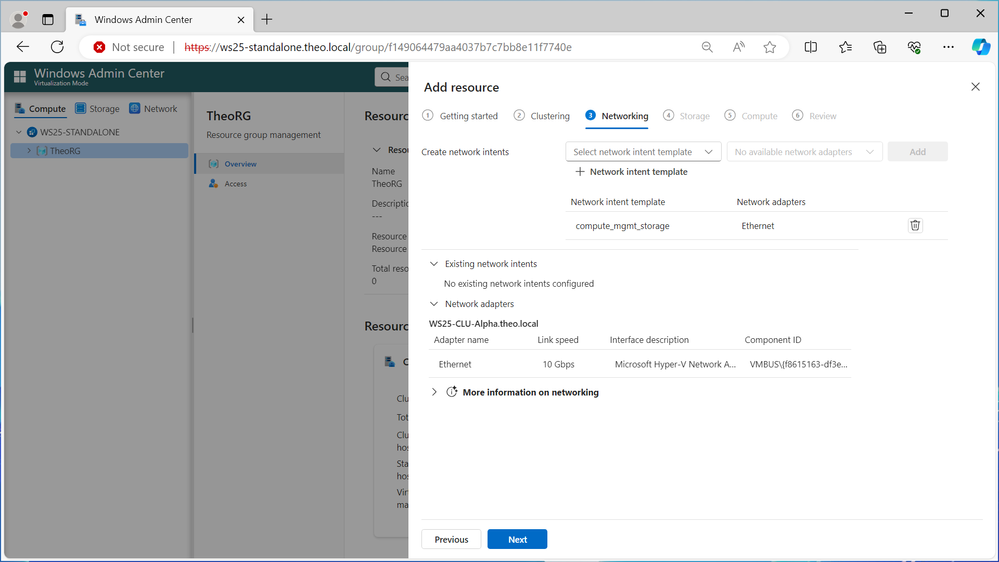Collapse the Network adapters section

[434, 304]
